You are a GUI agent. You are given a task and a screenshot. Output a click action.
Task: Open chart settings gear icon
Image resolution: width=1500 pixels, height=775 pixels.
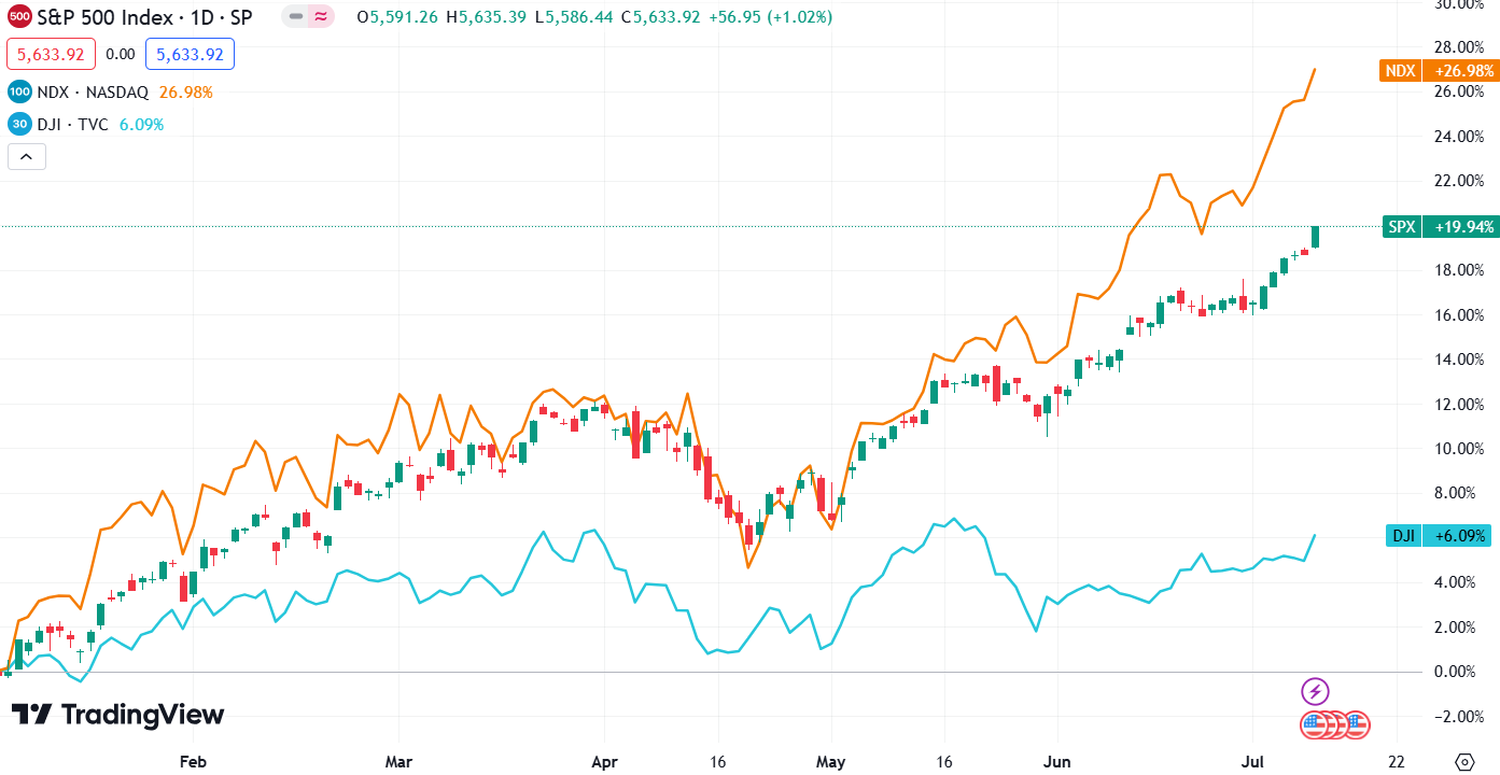pos(1465,761)
